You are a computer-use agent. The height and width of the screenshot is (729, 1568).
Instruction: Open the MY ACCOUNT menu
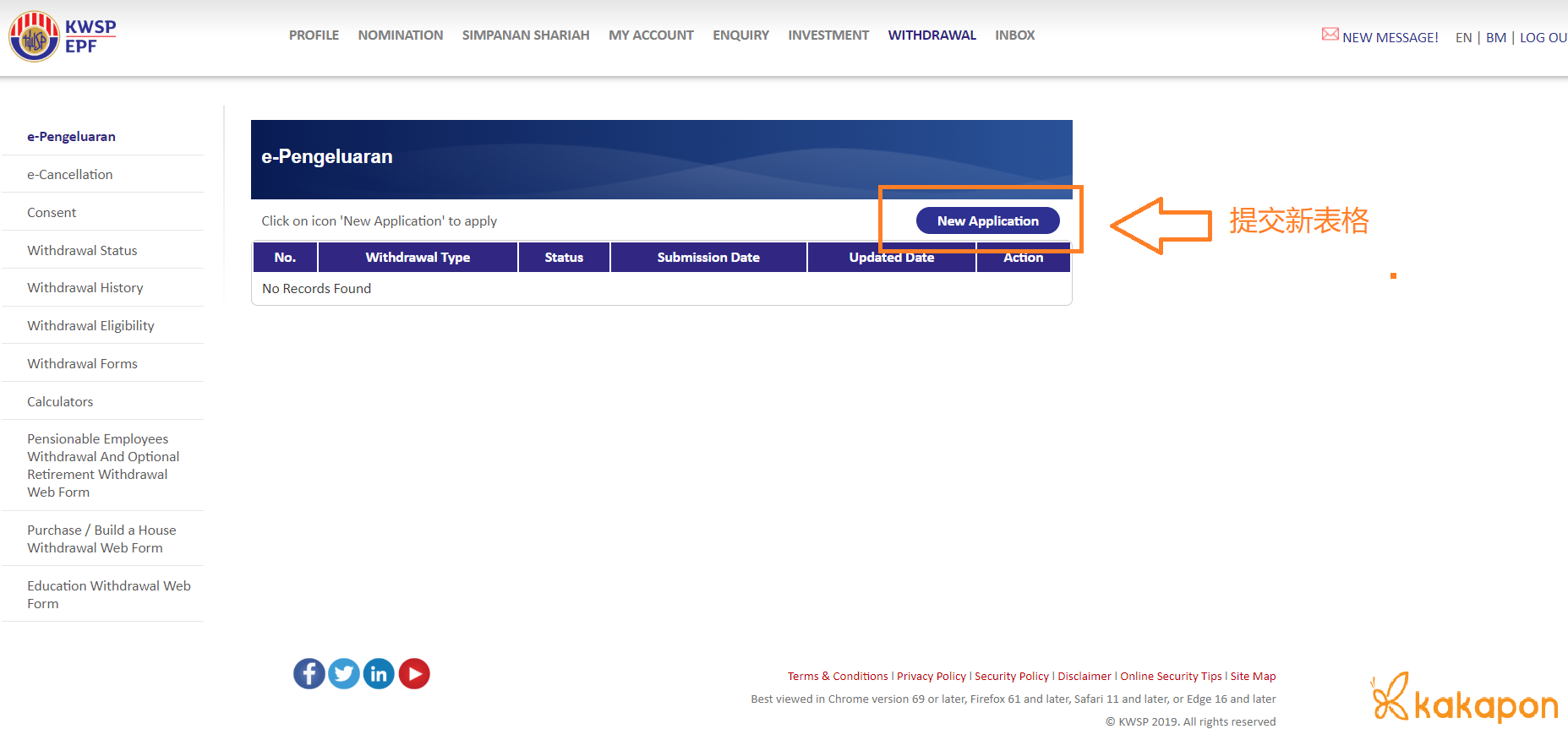[x=651, y=35]
